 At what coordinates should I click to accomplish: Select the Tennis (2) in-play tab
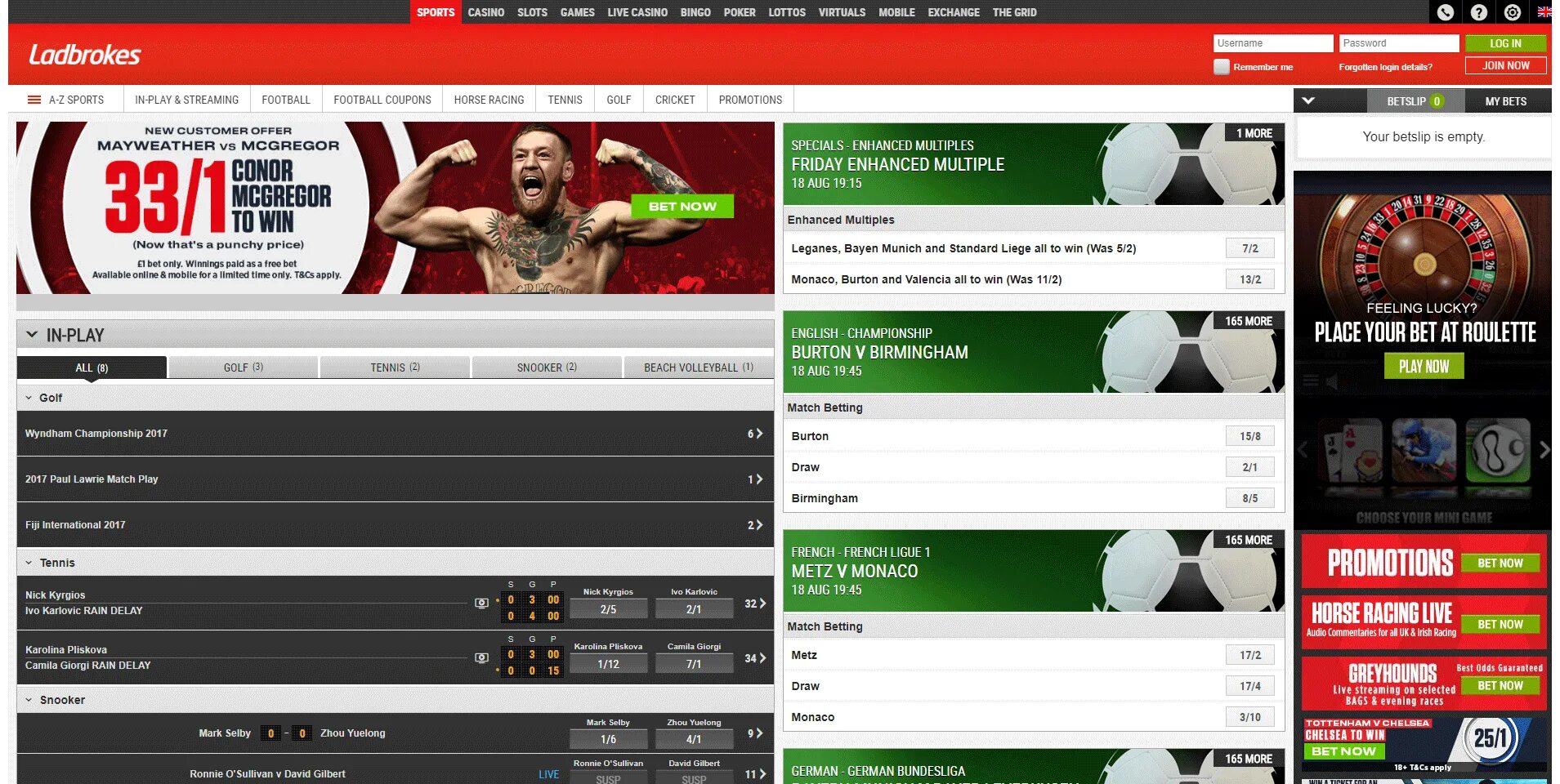click(396, 367)
